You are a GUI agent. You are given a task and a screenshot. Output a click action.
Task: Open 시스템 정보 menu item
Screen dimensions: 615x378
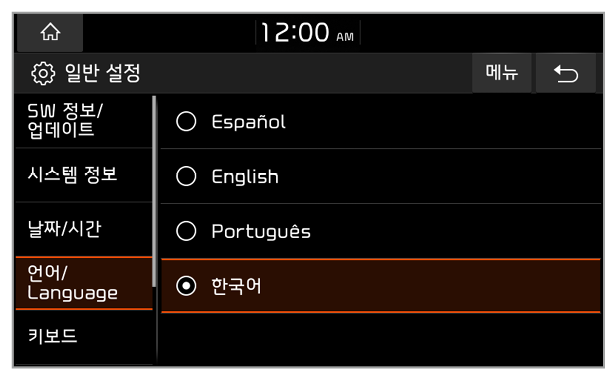84,175
